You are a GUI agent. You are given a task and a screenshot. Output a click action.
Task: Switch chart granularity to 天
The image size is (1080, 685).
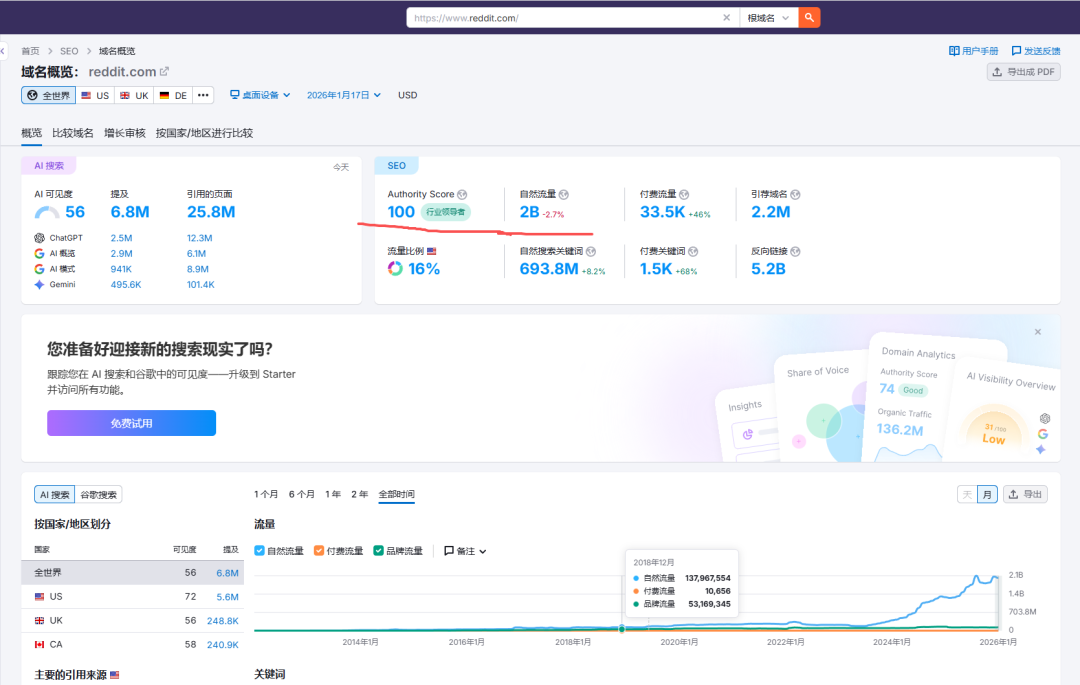(966, 493)
